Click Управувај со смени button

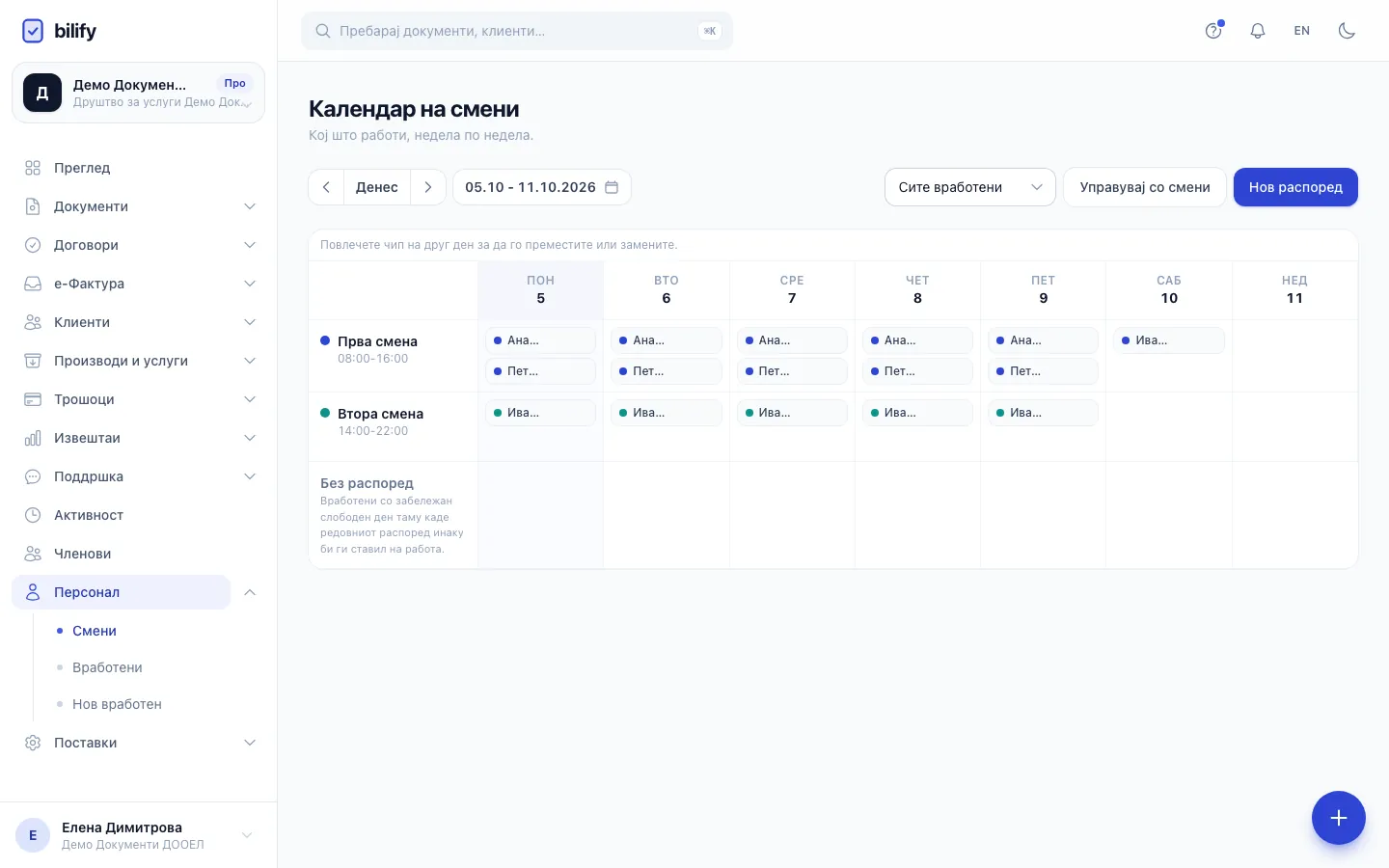(1145, 187)
